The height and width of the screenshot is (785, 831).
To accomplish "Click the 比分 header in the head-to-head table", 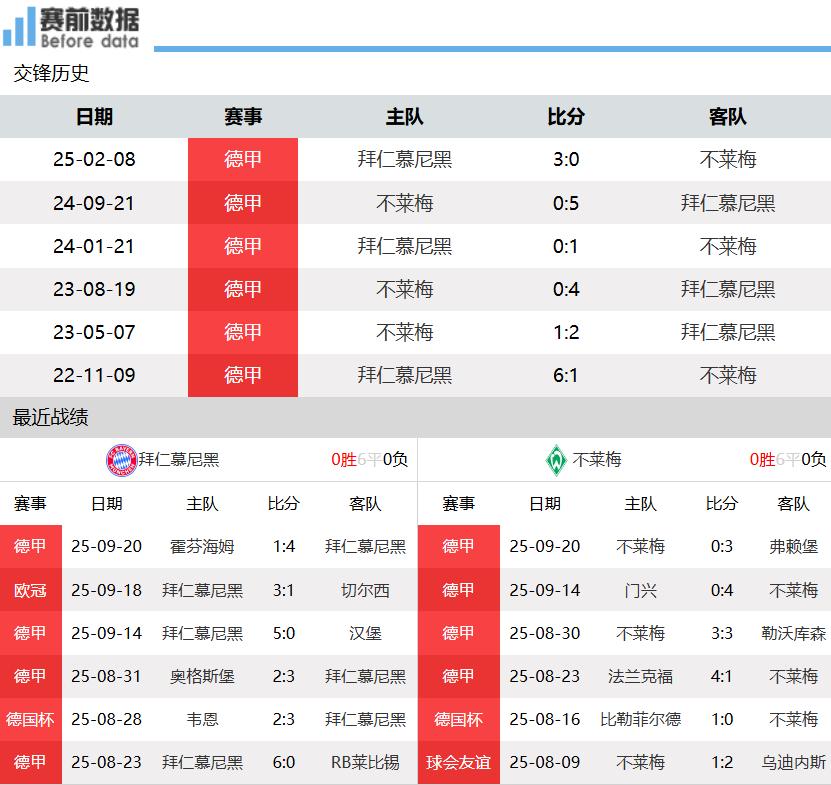I will pos(565,117).
